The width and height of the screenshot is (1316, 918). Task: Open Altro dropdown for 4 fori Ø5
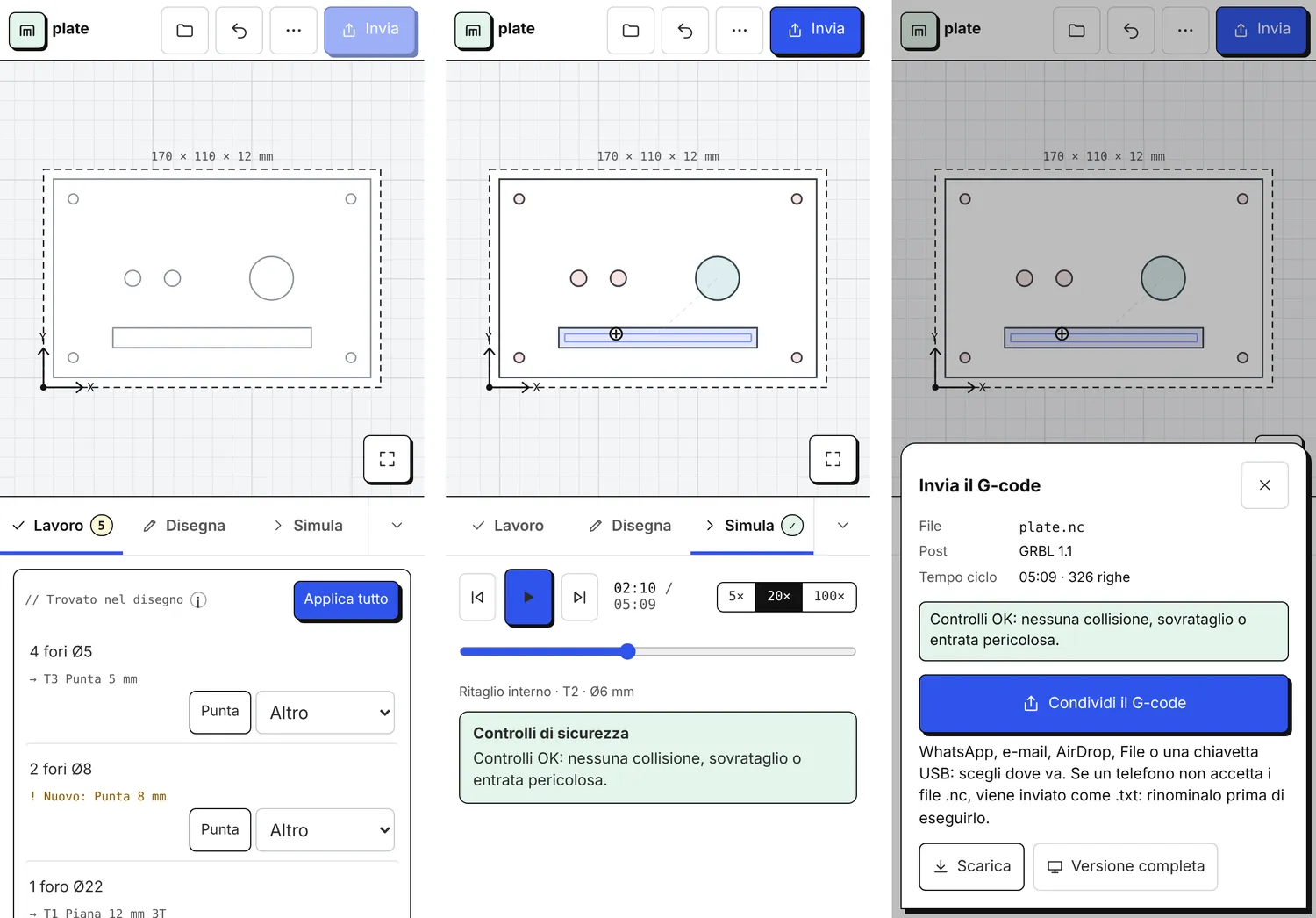click(x=325, y=713)
